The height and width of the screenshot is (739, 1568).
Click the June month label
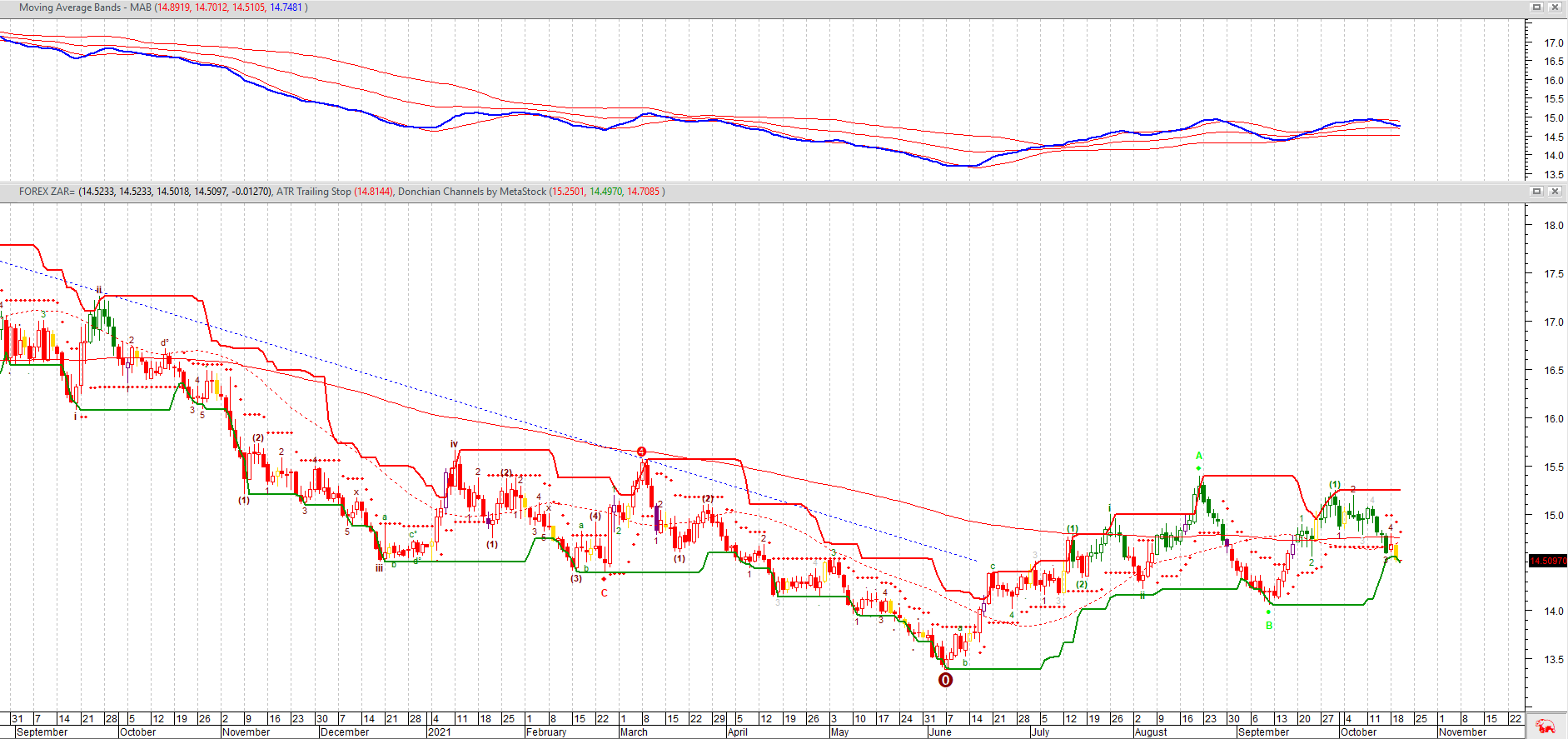click(940, 732)
